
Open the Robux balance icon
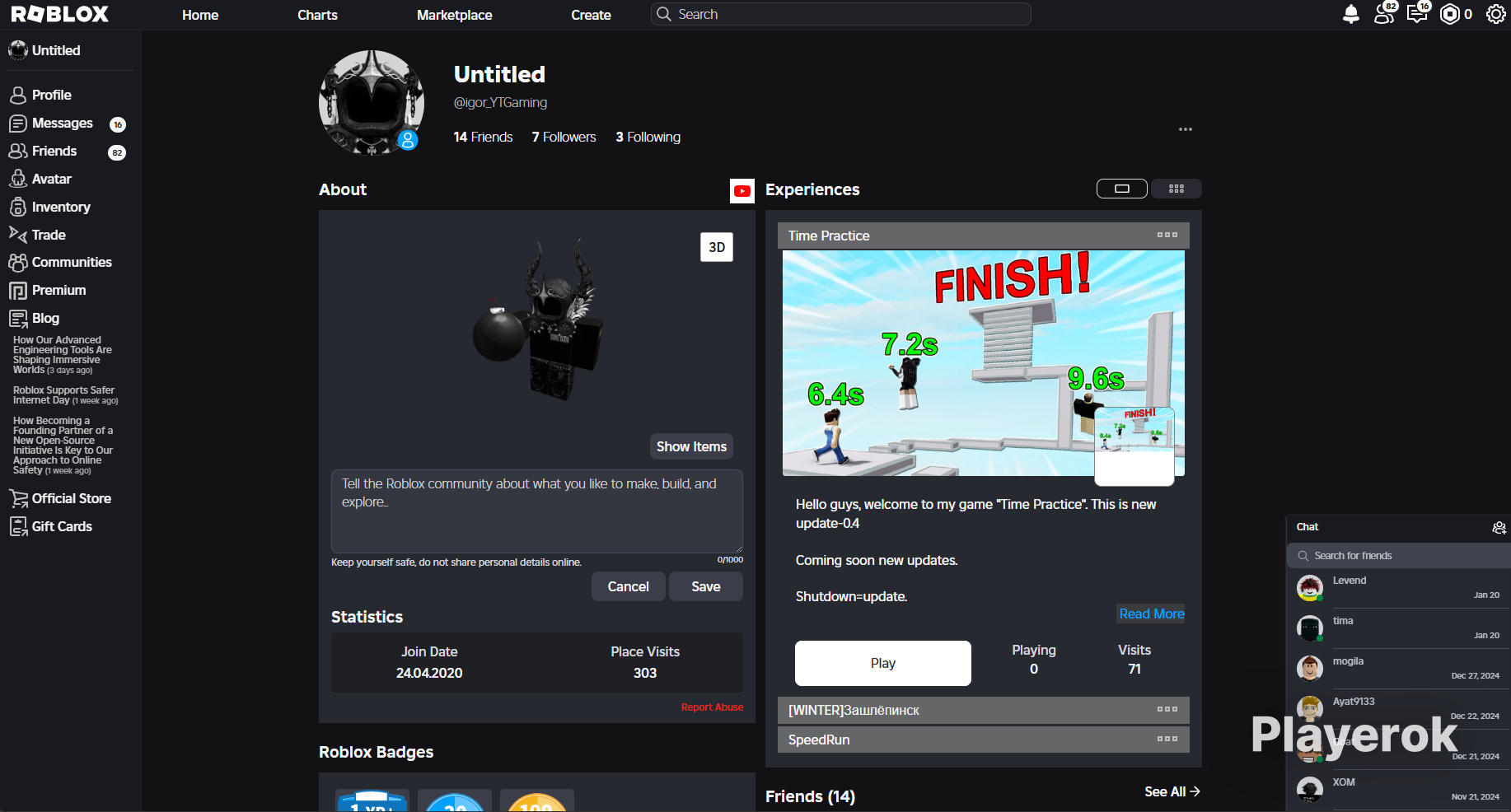pos(1450,14)
